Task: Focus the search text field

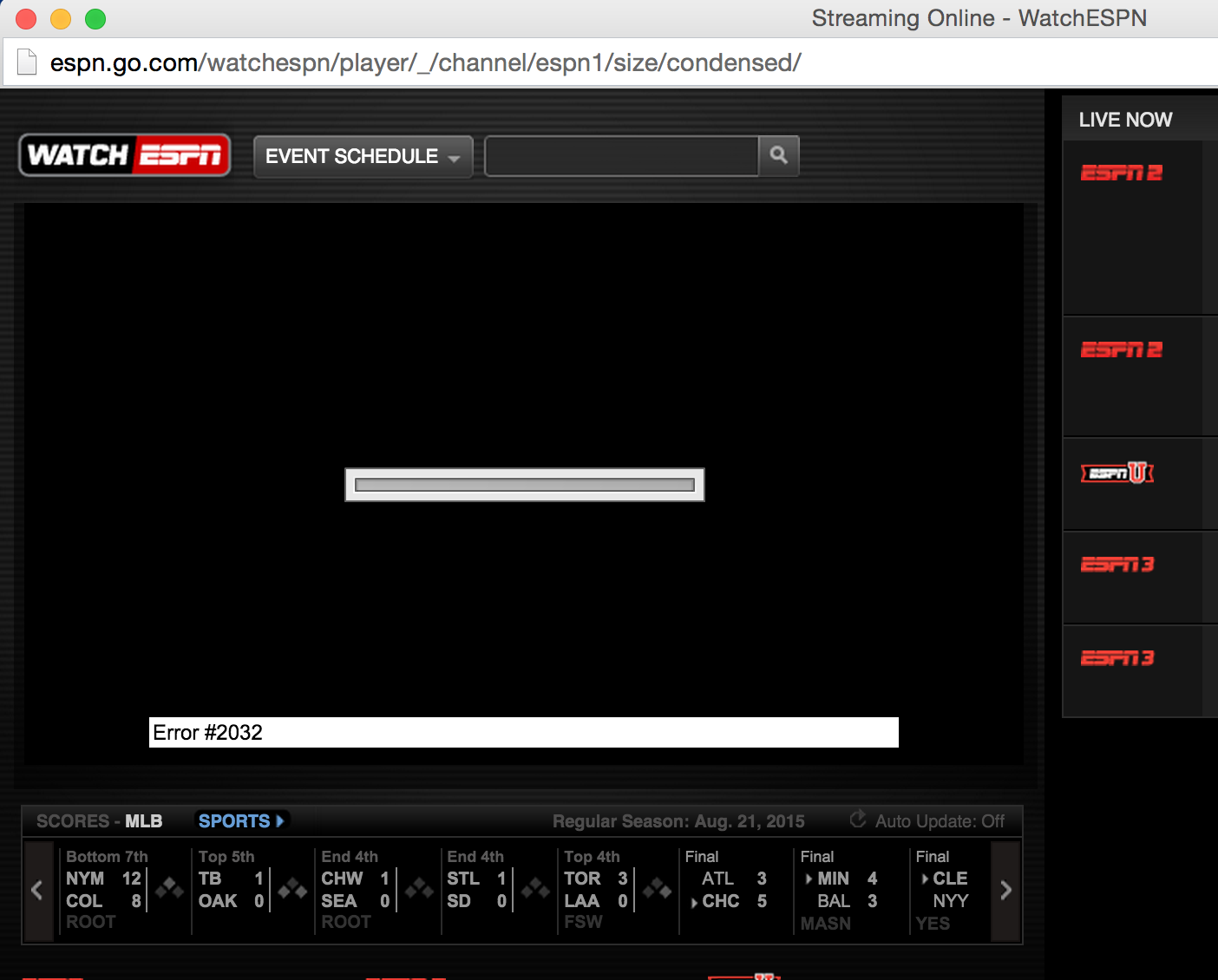Action: click(x=622, y=156)
